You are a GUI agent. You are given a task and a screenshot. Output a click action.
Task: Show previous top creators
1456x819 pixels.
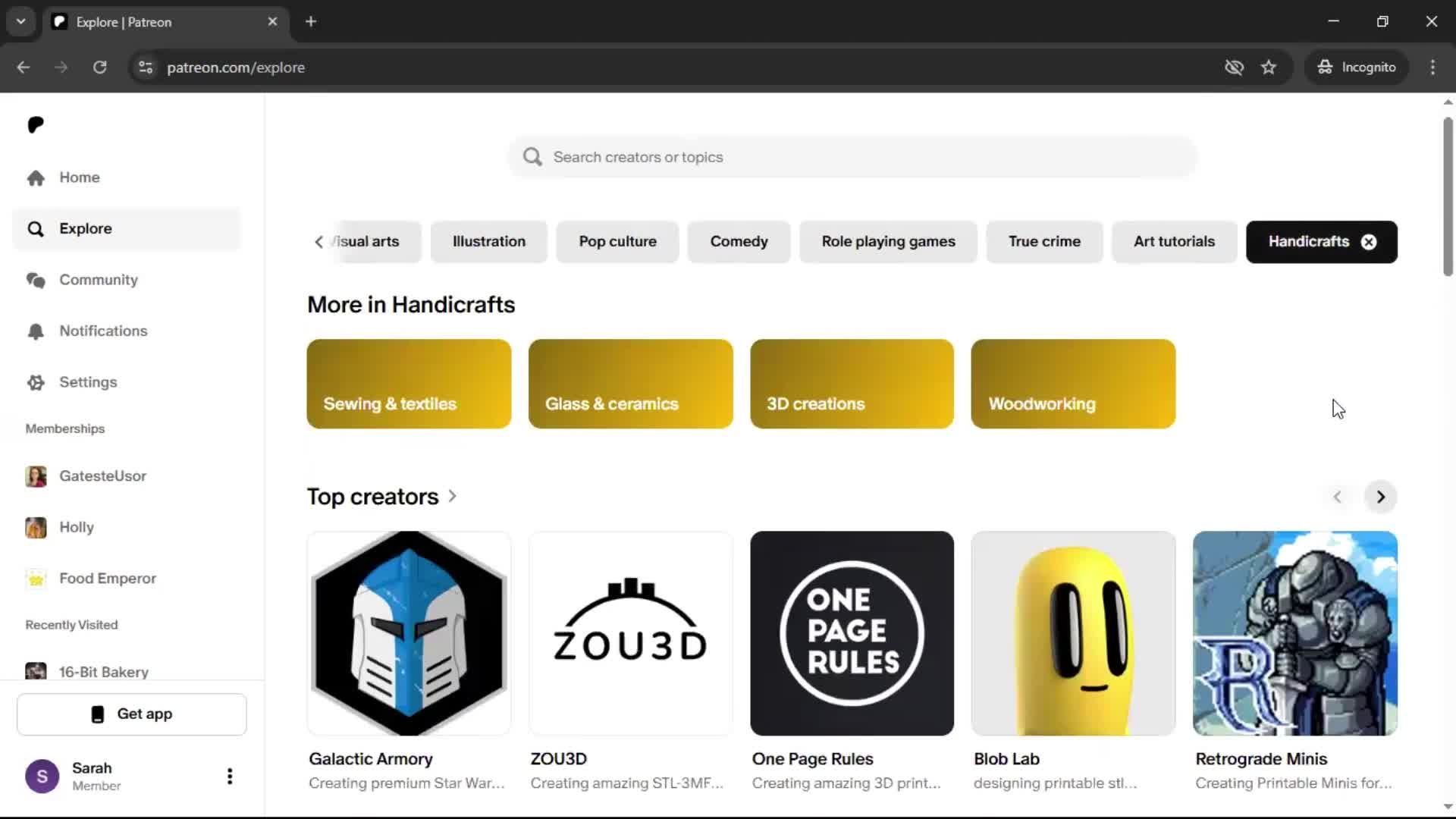tap(1337, 497)
